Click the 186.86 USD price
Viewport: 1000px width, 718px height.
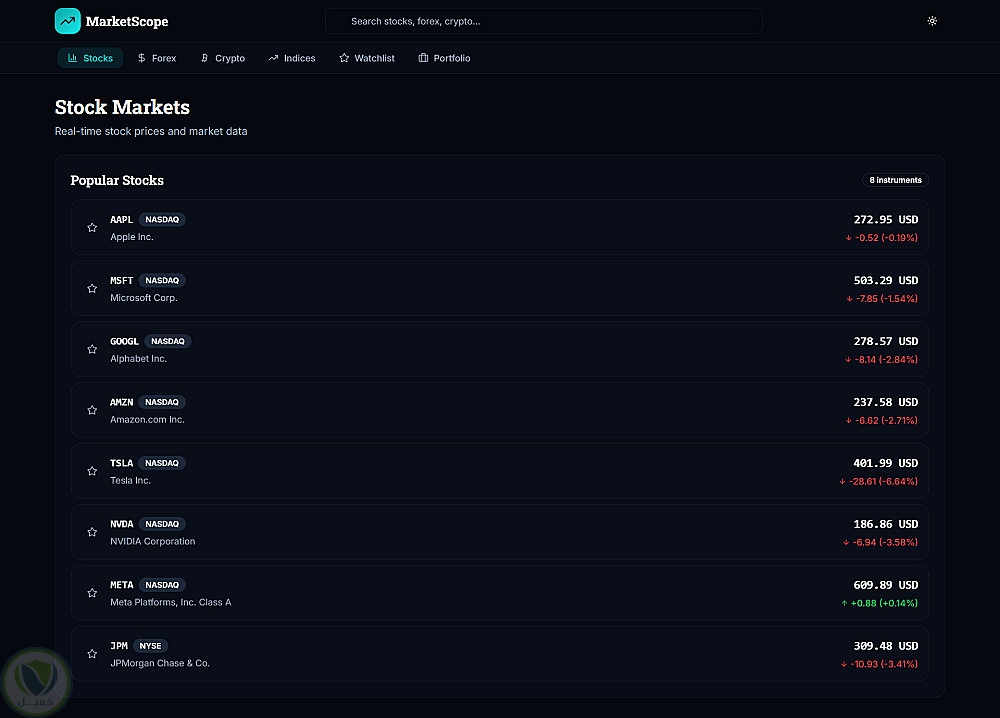[886, 524]
